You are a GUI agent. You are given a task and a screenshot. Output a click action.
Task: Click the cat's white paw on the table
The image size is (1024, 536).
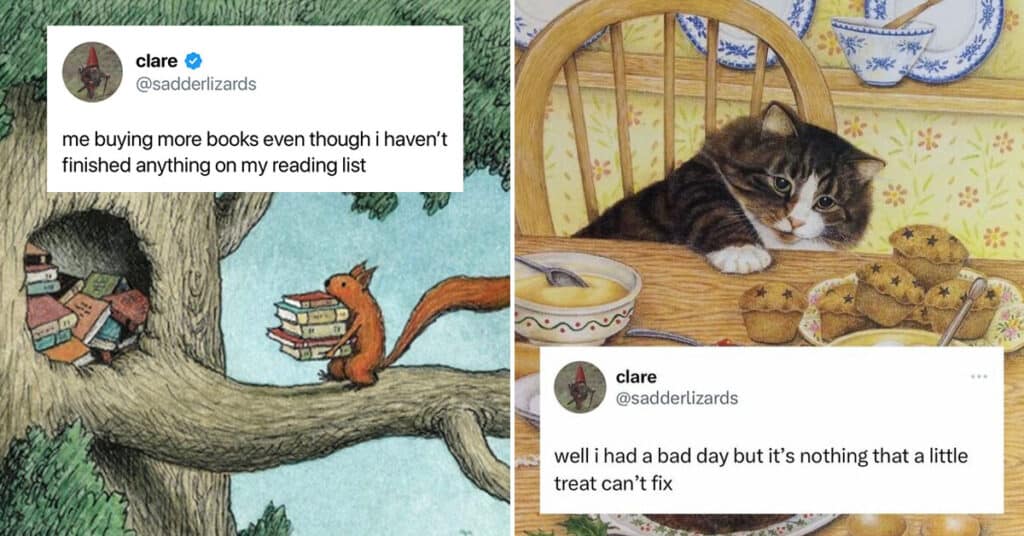(x=739, y=259)
